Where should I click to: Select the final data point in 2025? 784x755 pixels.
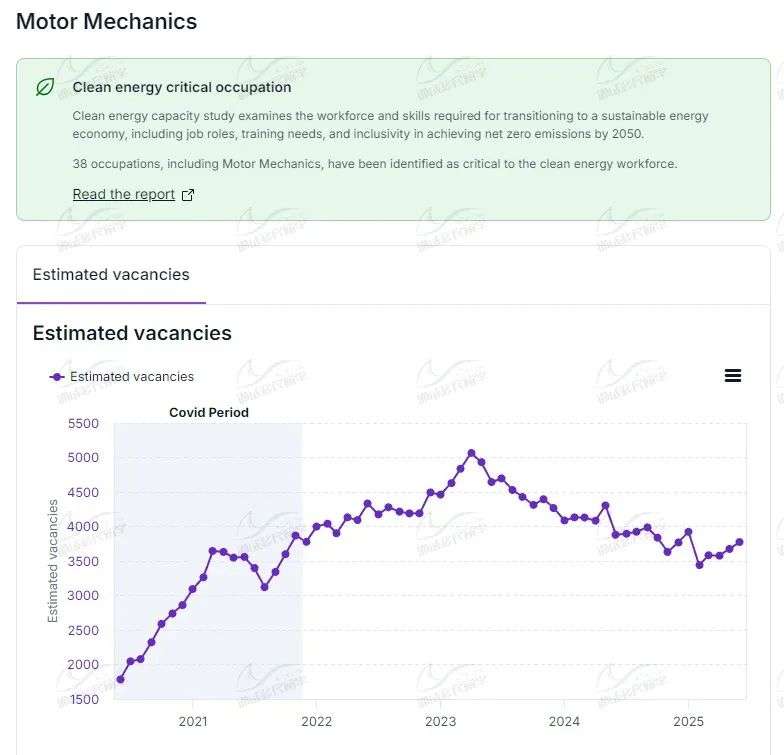[x=739, y=542]
